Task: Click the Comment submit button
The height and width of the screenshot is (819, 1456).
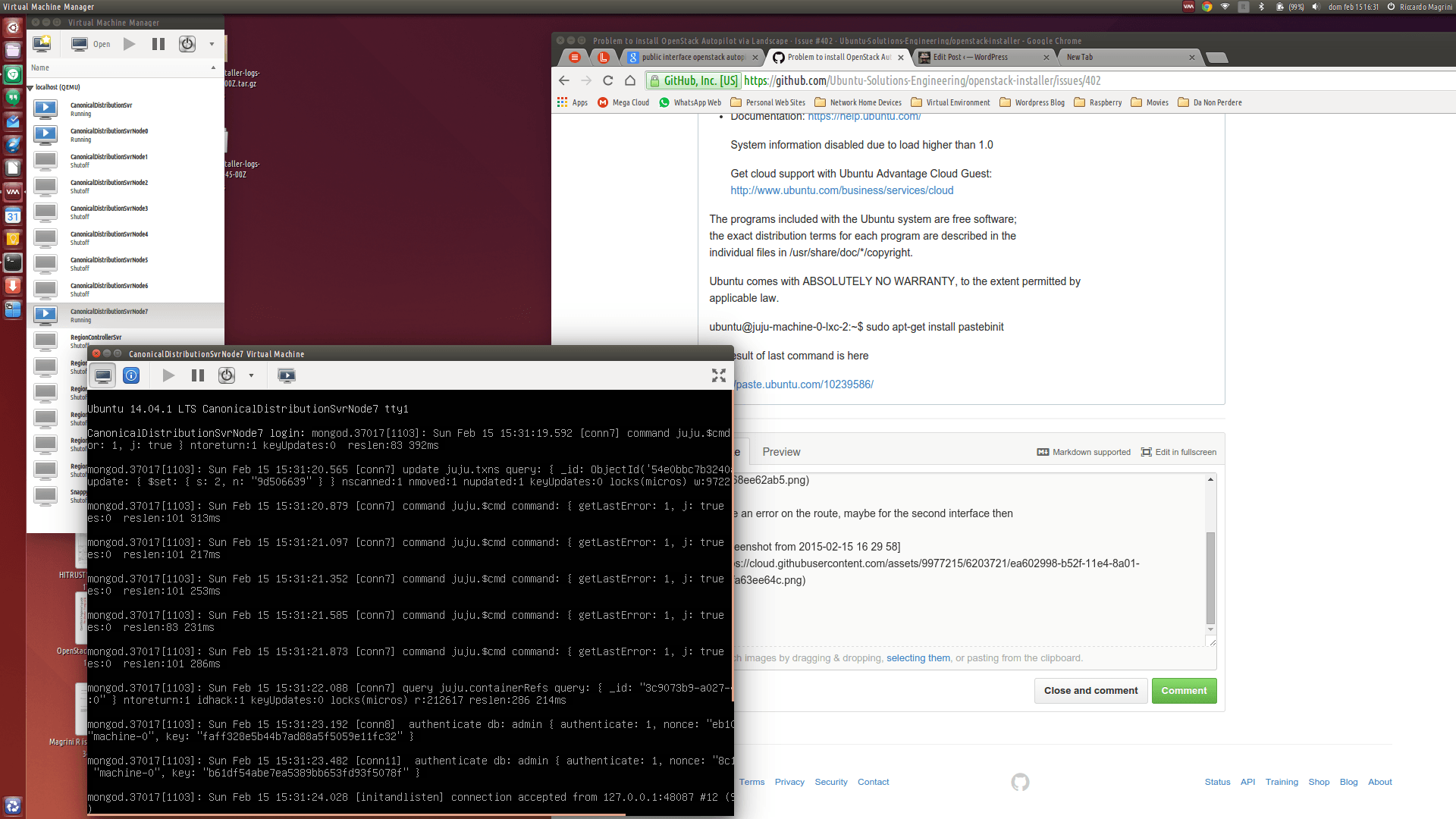Action: [x=1184, y=690]
